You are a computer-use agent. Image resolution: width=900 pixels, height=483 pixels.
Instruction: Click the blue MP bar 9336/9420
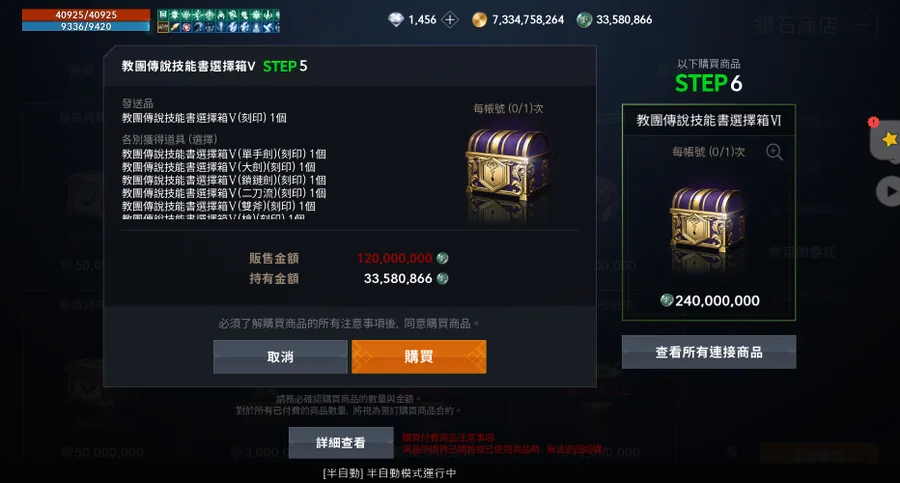point(86,26)
